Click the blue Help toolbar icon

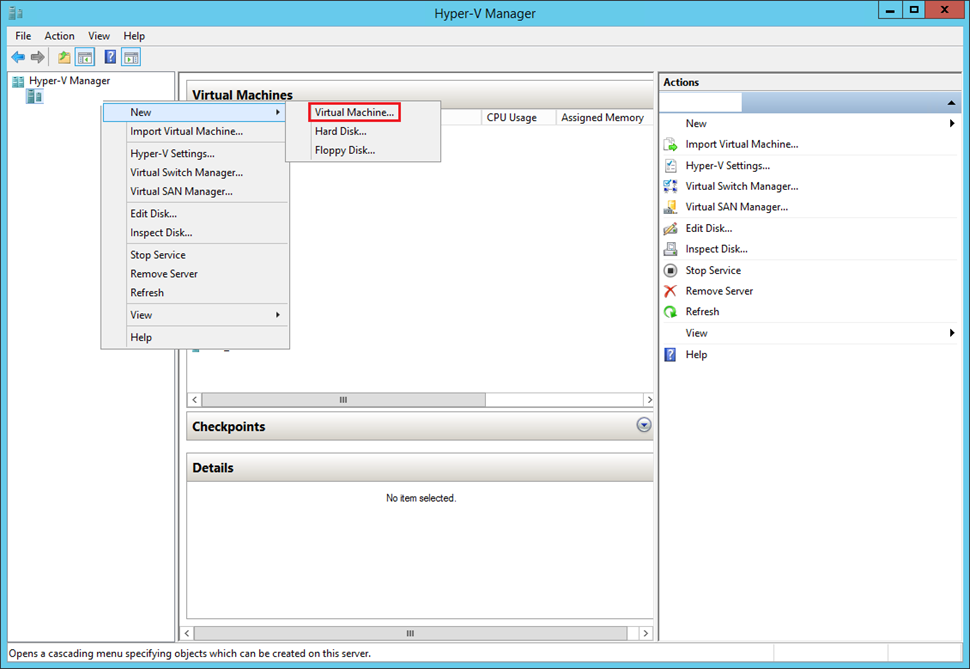pos(110,58)
